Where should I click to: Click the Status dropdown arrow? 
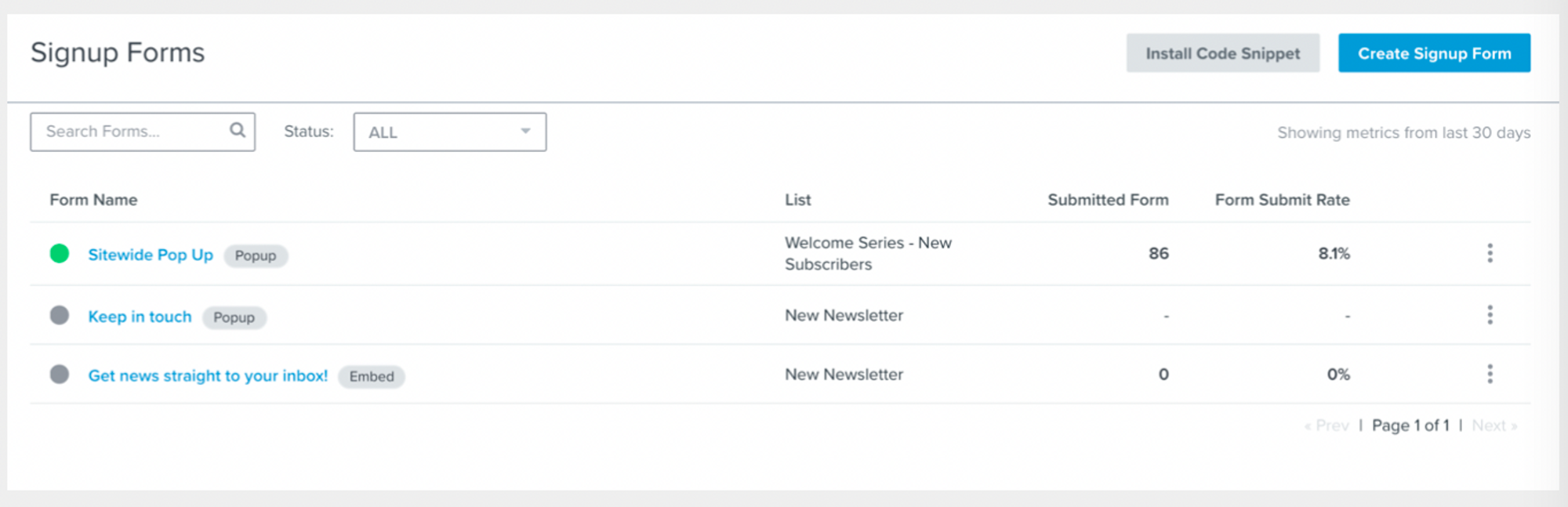pyautogui.click(x=525, y=132)
